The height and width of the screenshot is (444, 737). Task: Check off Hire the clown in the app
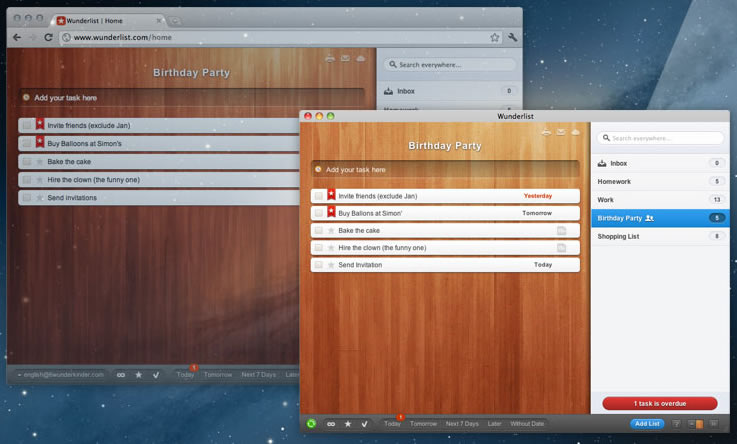tap(319, 248)
